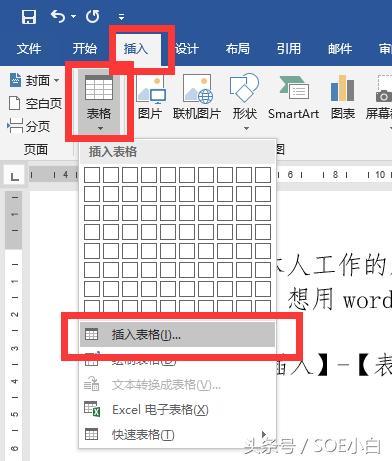Viewport: 392px width, 461px height.
Task: Click the text-to-table conversion icon
Action: (x=91, y=384)
